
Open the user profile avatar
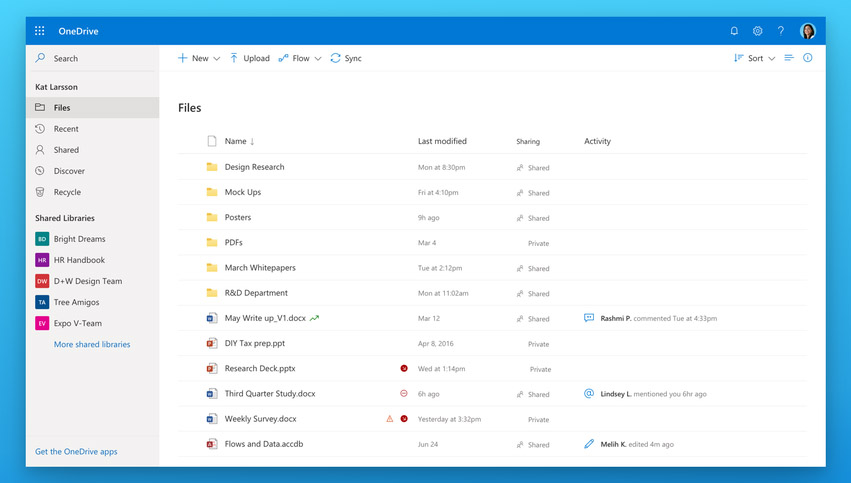(808, 31)
